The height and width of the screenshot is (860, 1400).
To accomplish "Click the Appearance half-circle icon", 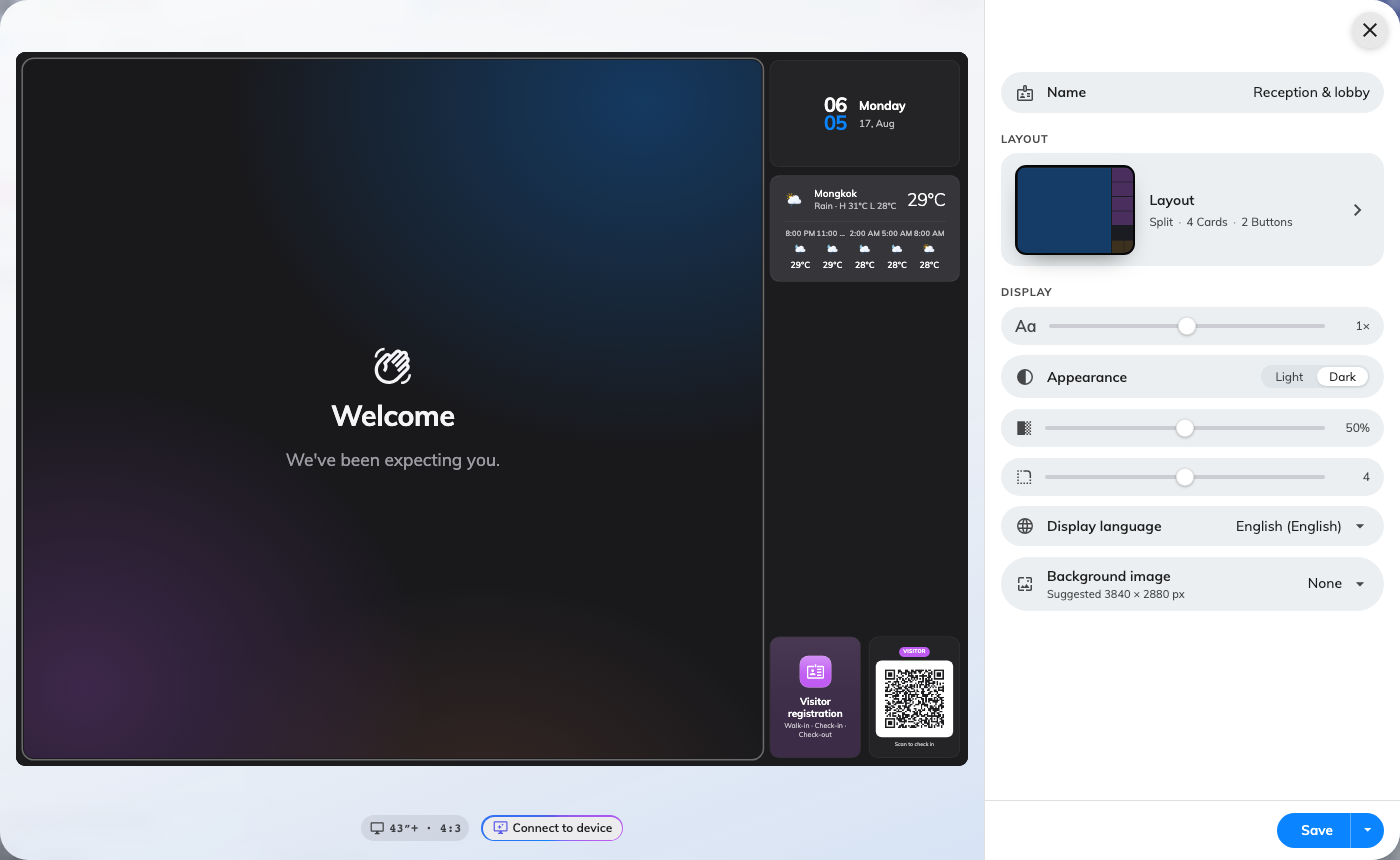I will click(x=1025, y=377).
